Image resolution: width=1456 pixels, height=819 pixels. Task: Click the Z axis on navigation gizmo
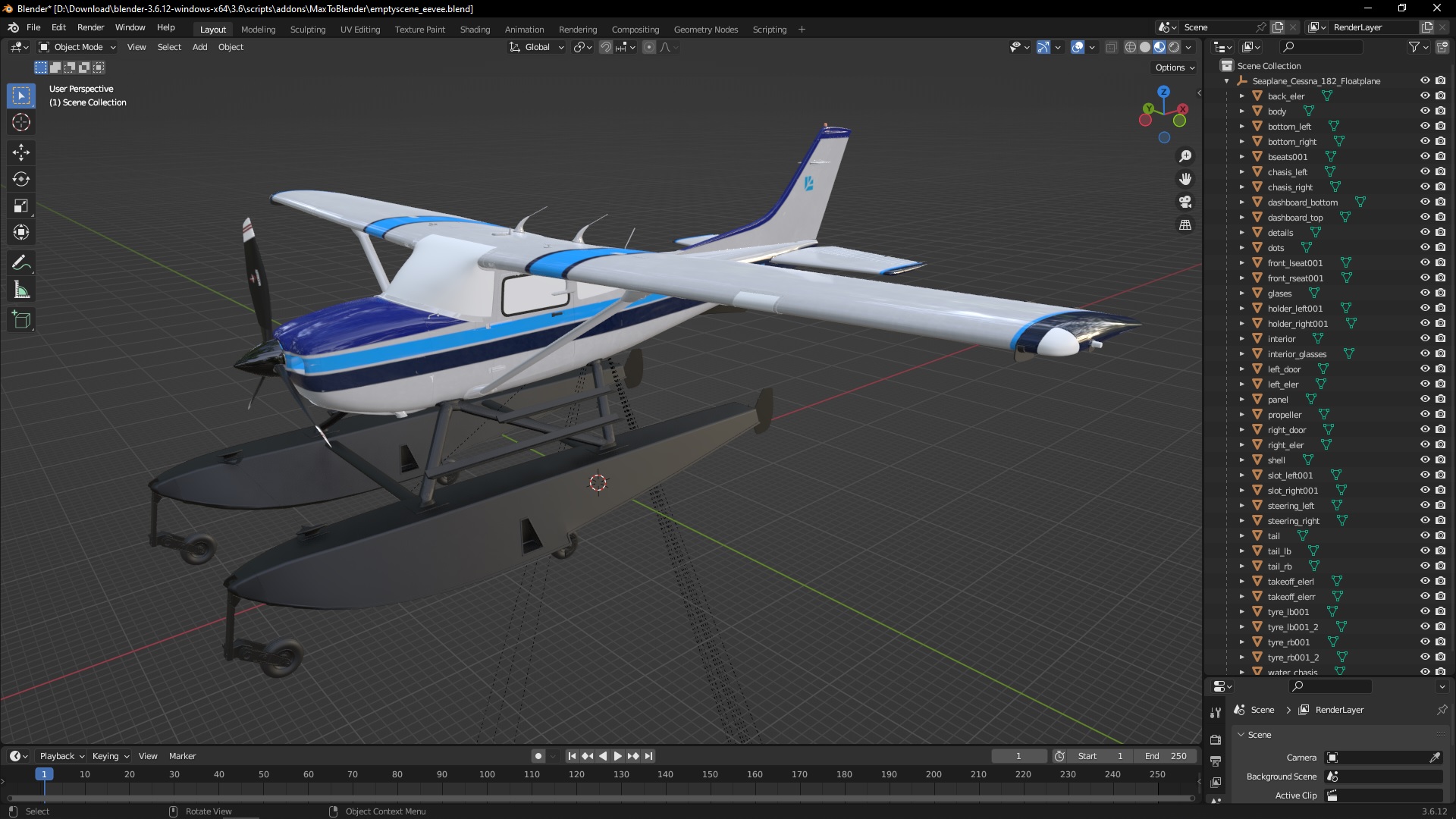click(1163, 91)
